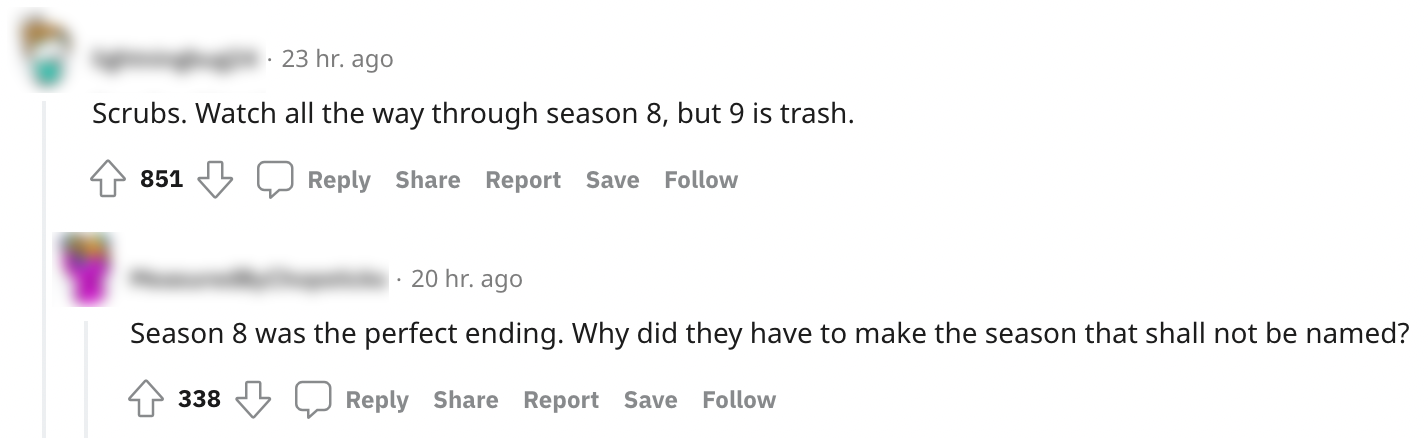Save the Season 8 ending reply
The width and height of the screenshot is (1428, 438).
(650, 400)
